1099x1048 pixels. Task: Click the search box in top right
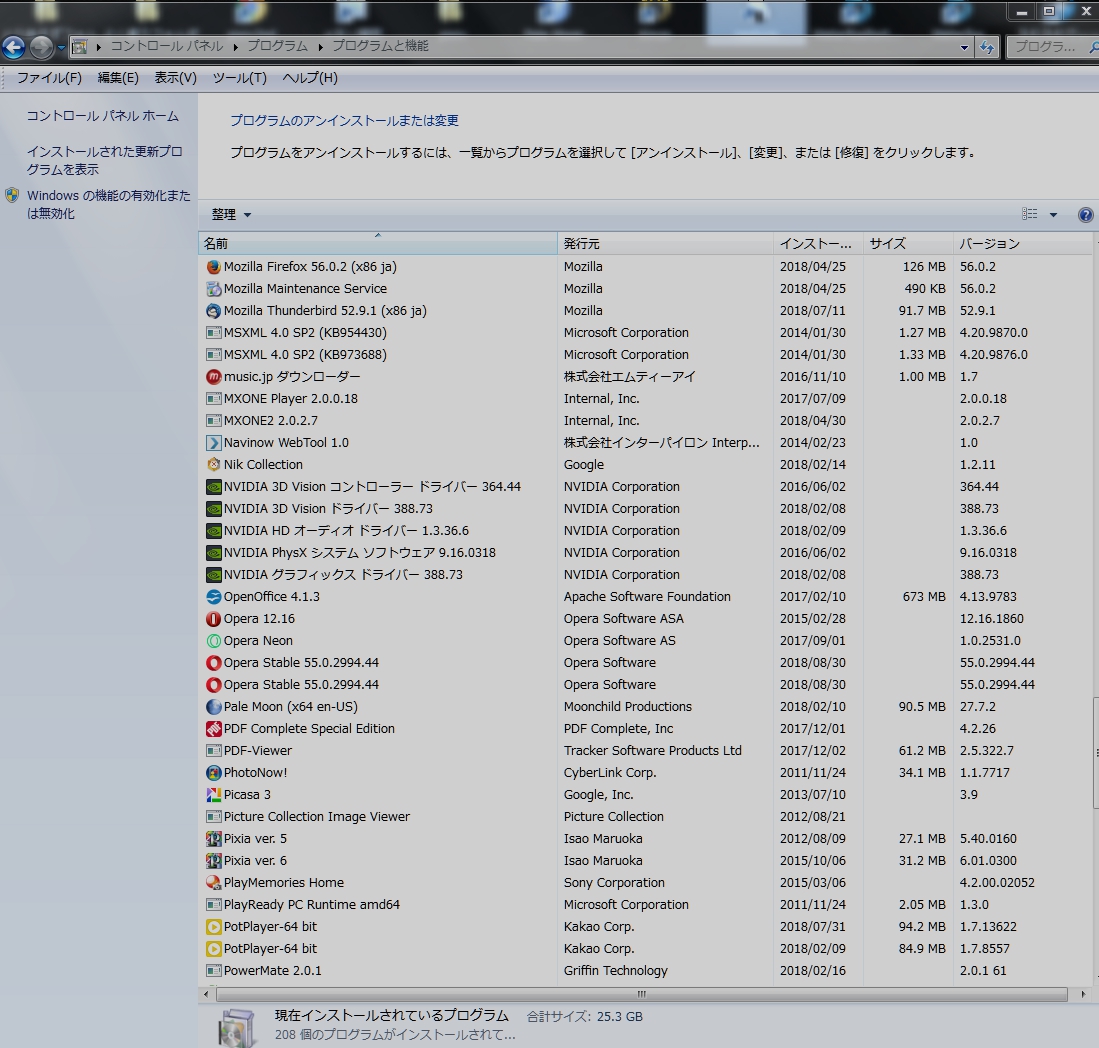[x=1050, y=47]
